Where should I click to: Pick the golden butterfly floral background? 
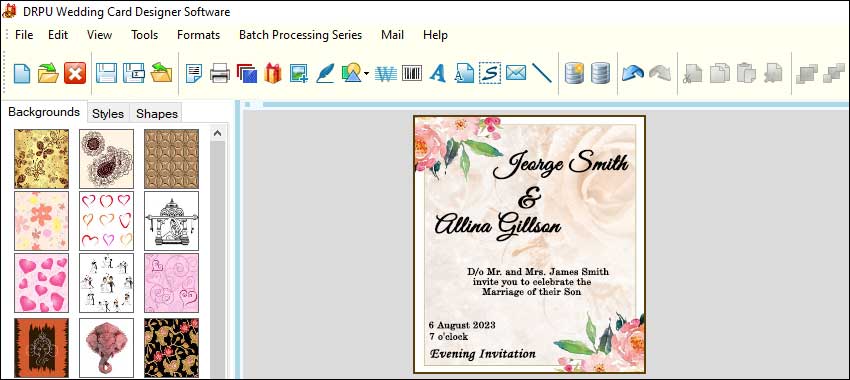[41, 158]
